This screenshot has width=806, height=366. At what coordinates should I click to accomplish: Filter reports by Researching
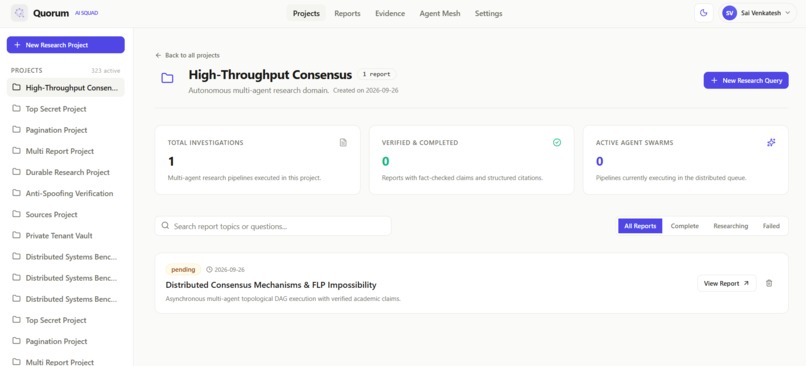(x=730, y=226)
